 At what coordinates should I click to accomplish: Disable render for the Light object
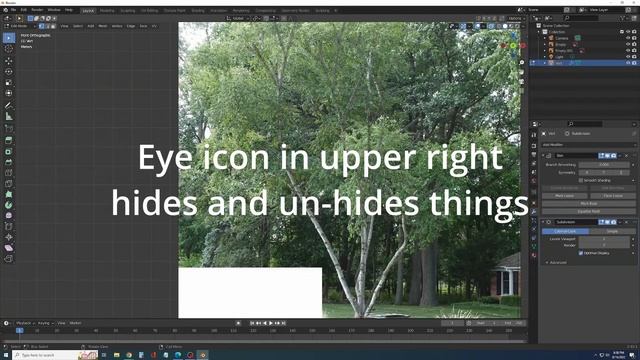(x=634, y=57)
